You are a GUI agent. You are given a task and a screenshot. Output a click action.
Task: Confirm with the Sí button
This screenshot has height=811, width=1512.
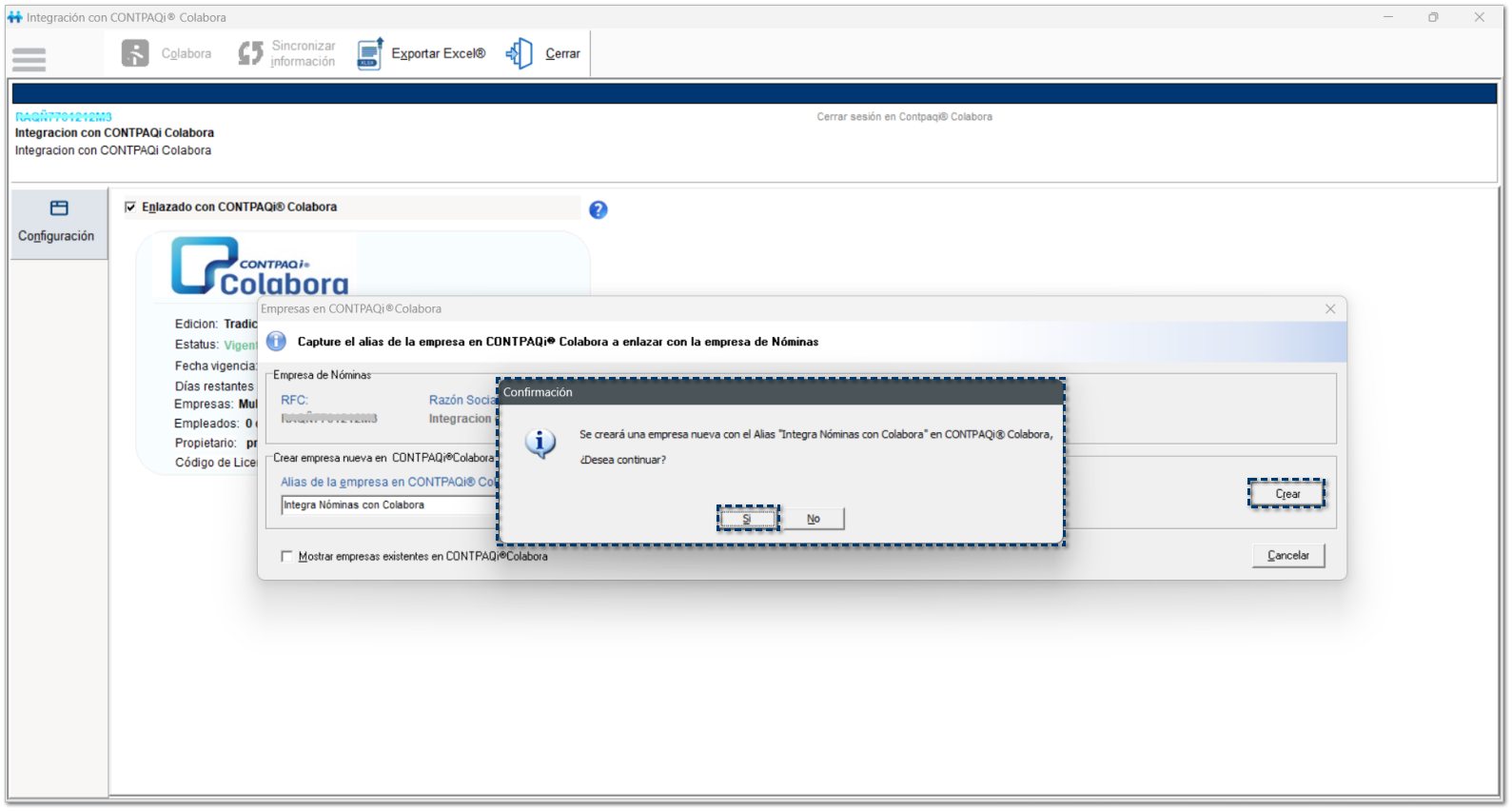pyautogui.click(x=747, y=519)
